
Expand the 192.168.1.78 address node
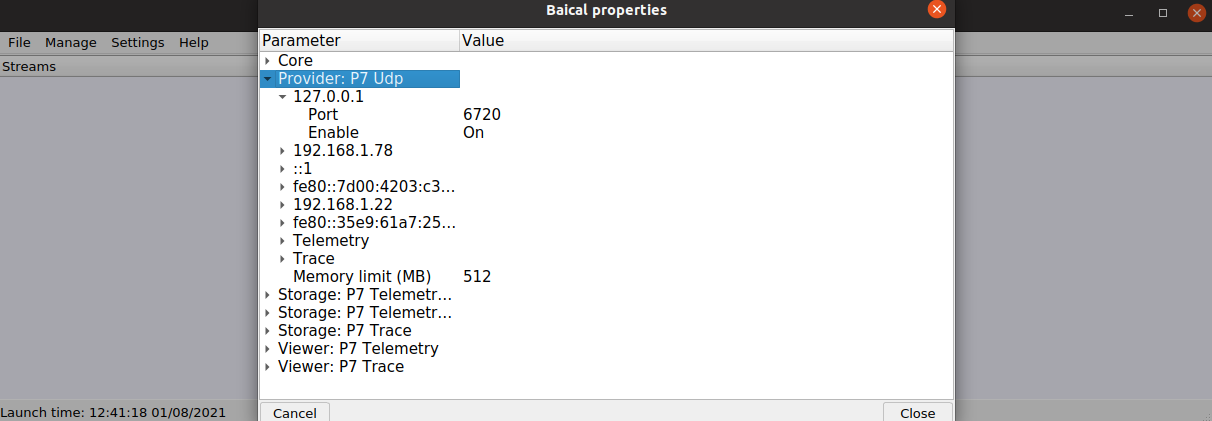click(282, 151)
